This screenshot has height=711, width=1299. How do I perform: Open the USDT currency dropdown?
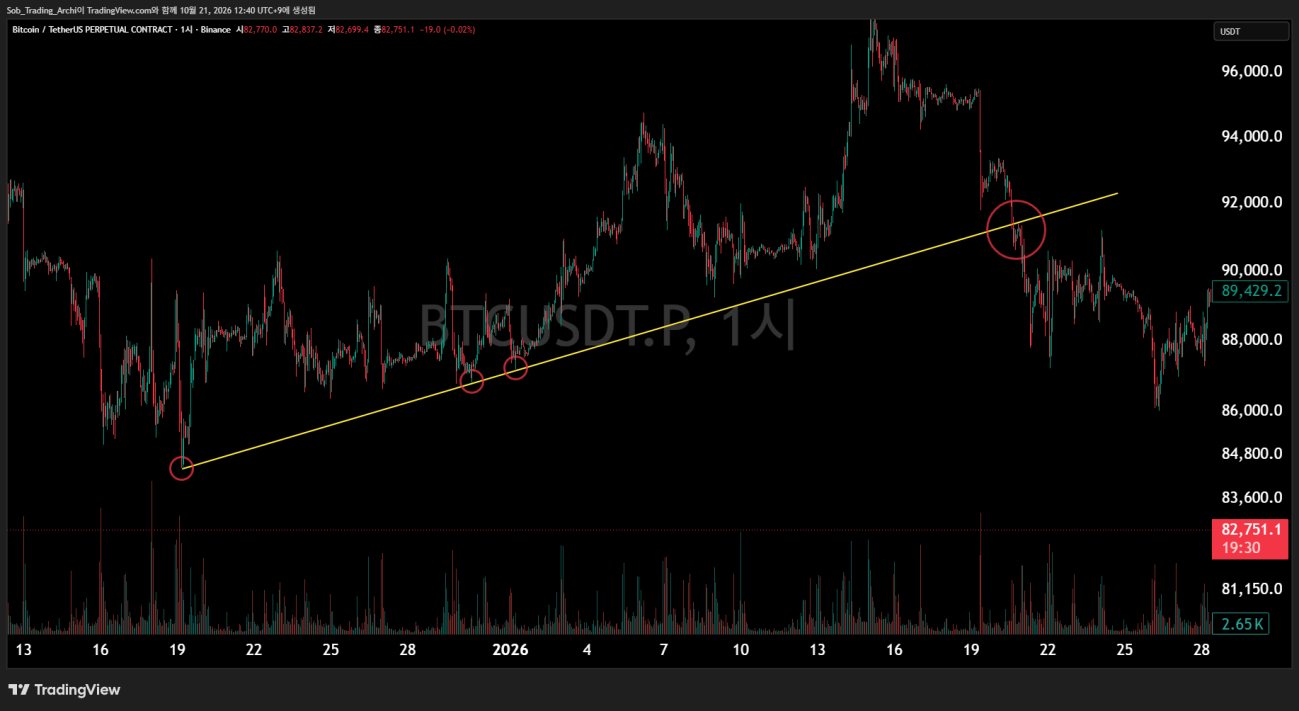pyautogui.click(x=1251, y=31)
